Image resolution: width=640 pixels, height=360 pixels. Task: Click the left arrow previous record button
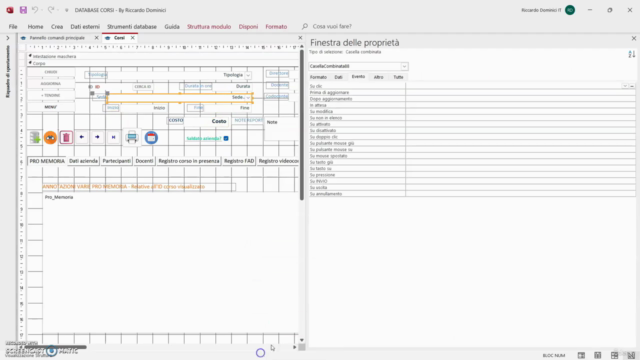coord(82,137)
